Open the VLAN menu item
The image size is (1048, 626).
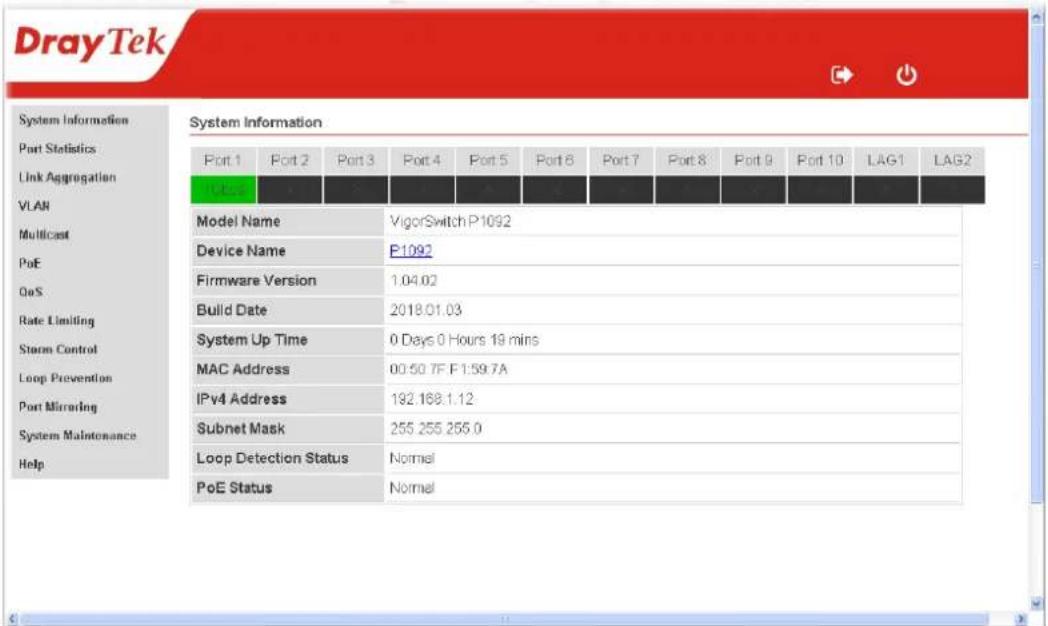point(34,206)
